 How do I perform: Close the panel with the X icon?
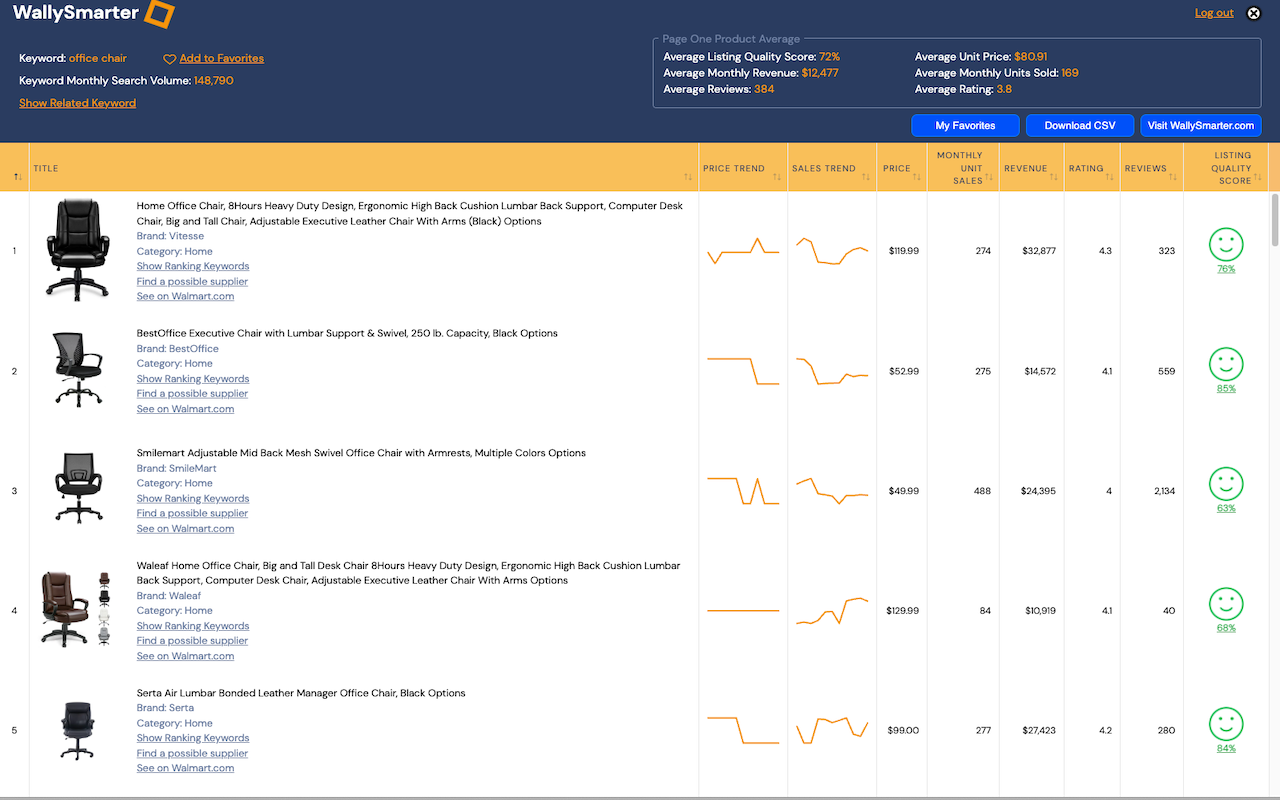(x=1254, y=13)
